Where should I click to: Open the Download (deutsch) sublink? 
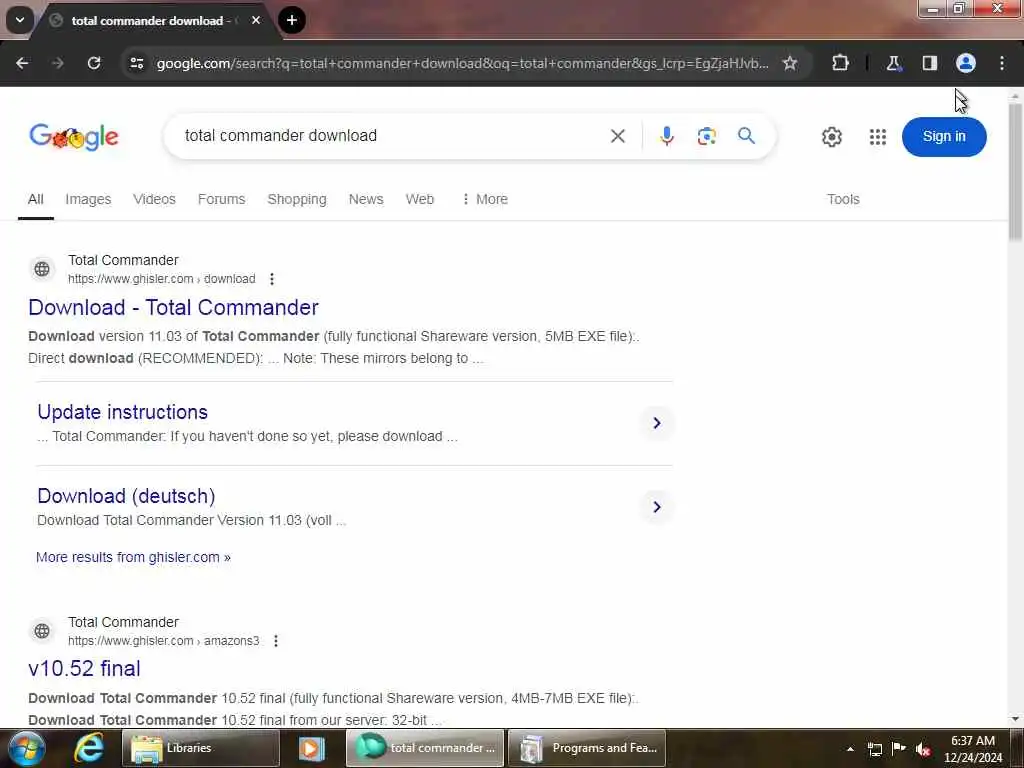click(126, 496)
